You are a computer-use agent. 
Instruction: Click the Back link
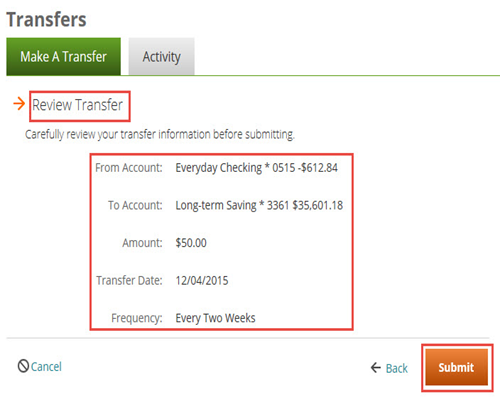coord(397,368)
